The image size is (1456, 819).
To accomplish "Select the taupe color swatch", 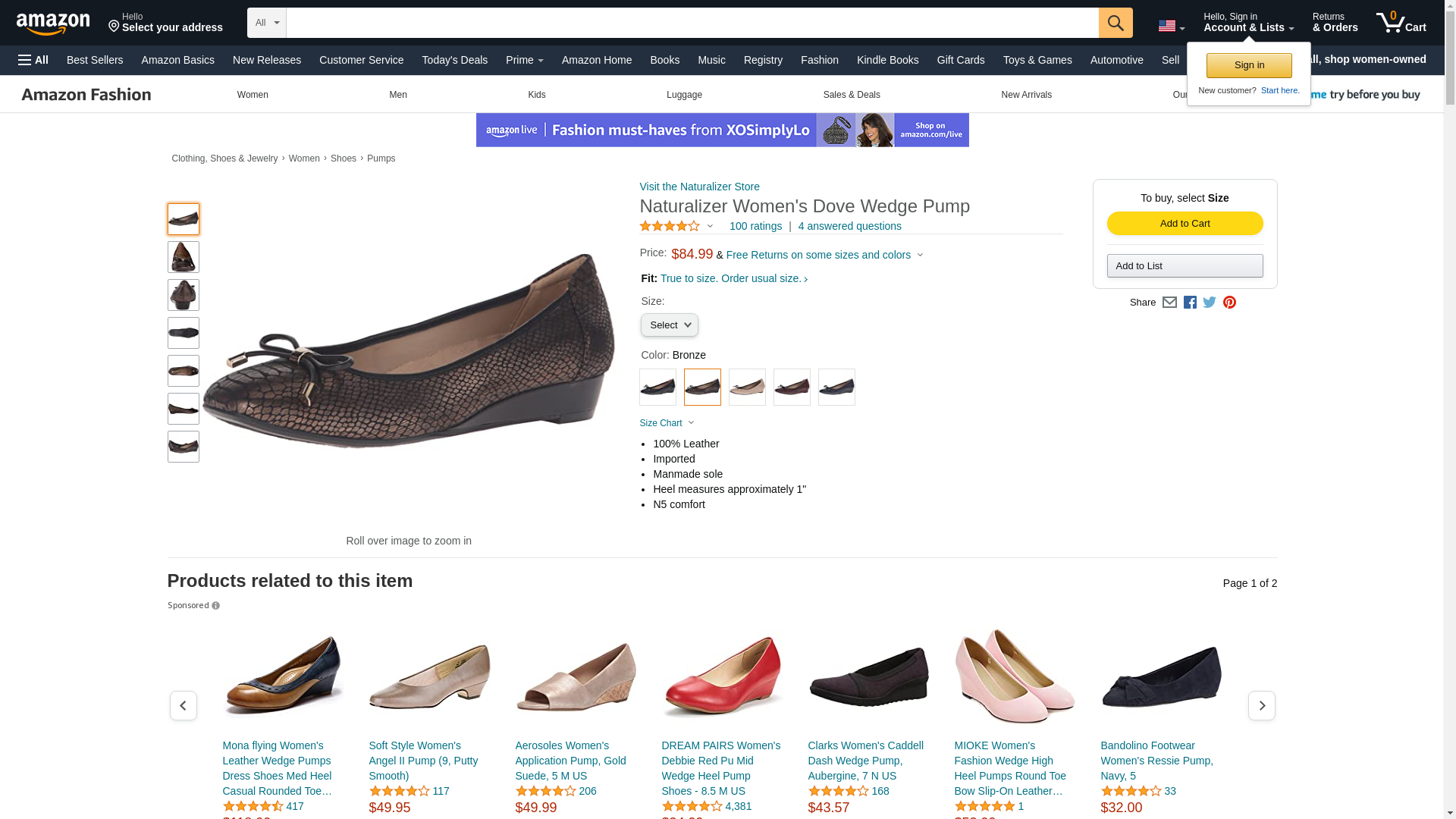I will (x=747, y=388).
